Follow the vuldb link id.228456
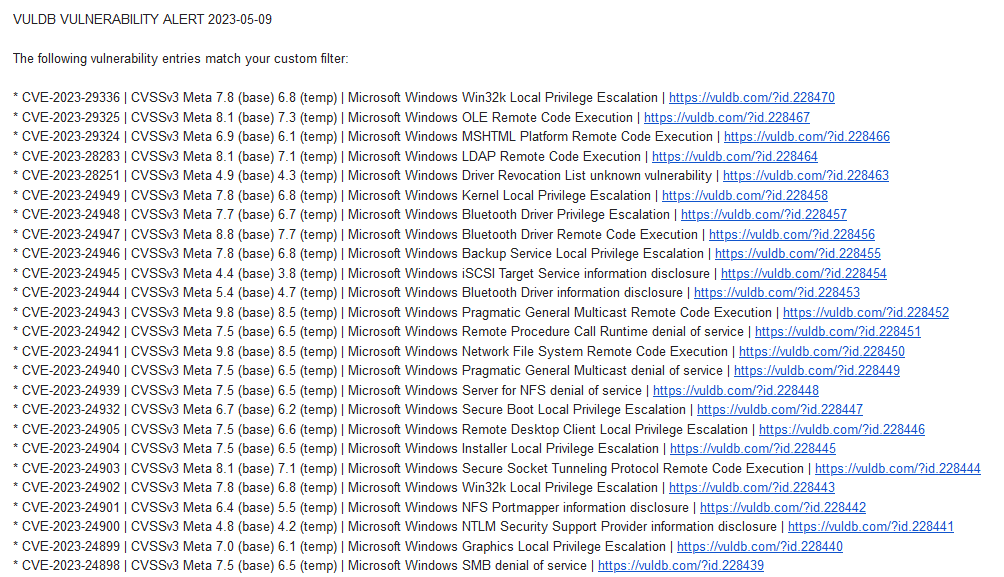The image size is (1004, 577). click(791, 234)
